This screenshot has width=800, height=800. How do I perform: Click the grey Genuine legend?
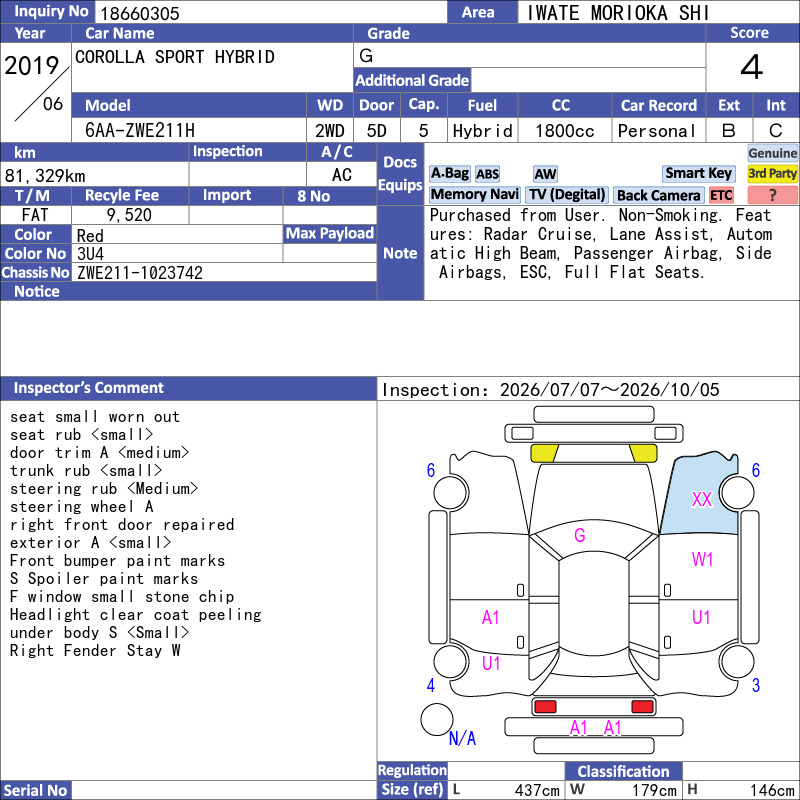(x=772, y=153)
